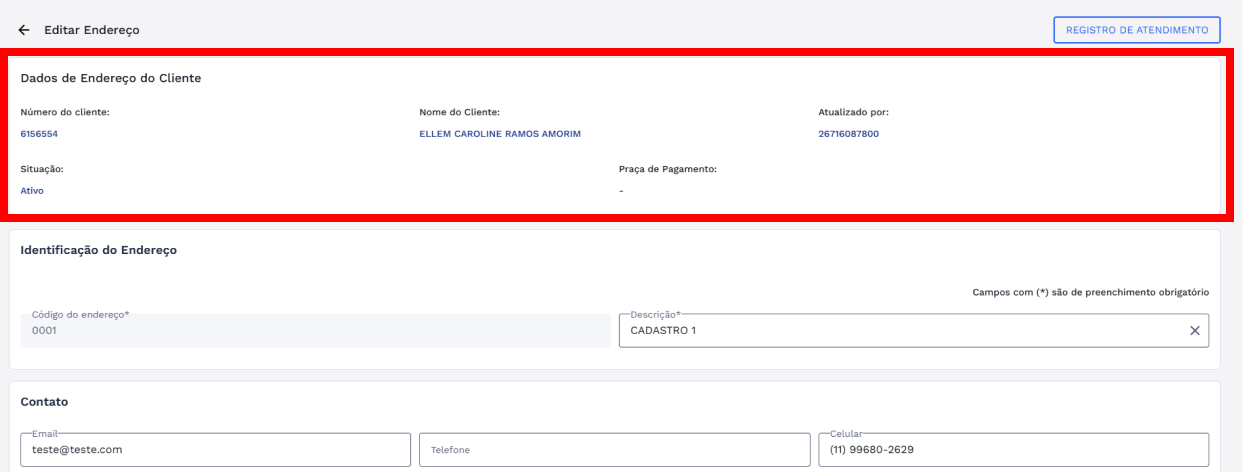Click the Contato section heading
Image resolution: width=1243 pixels, height=472 pixels.
pyautogui.click(x=44, y=401)
